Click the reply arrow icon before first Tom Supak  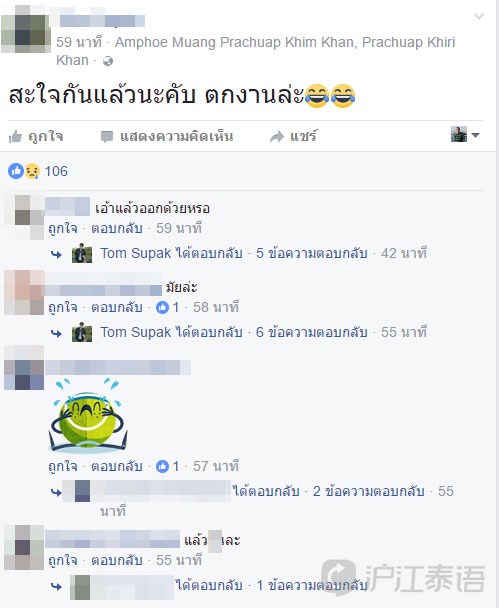click(x=57, y=254)
